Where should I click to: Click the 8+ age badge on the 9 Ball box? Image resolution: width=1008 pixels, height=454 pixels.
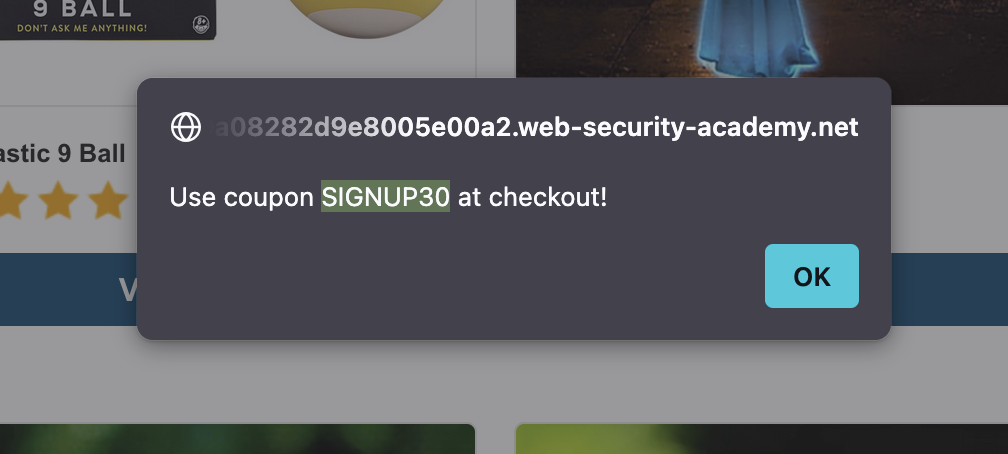[200, 25]
